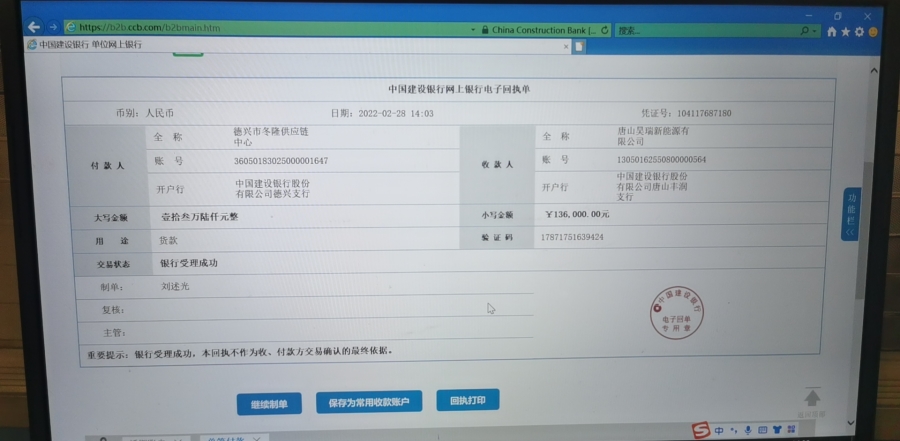Click the 返回顶部 up-arrow icon
The image size is (900, 441).
tap(812, 399)
